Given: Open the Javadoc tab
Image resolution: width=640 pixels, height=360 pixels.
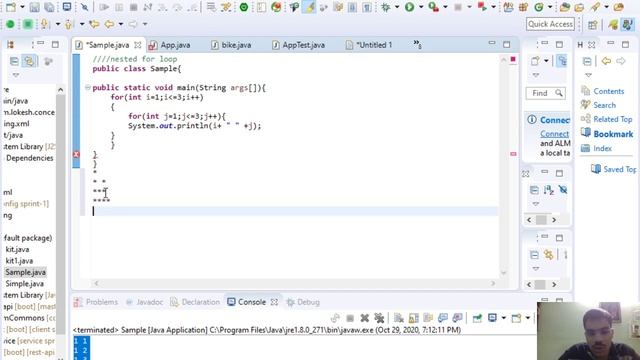Looking at the screenshot, I should pyautogui.click(x=144, y=302).
